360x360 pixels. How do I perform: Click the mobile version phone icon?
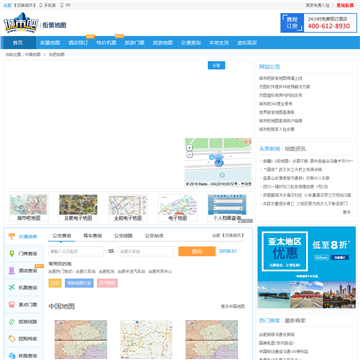point(41,5)
